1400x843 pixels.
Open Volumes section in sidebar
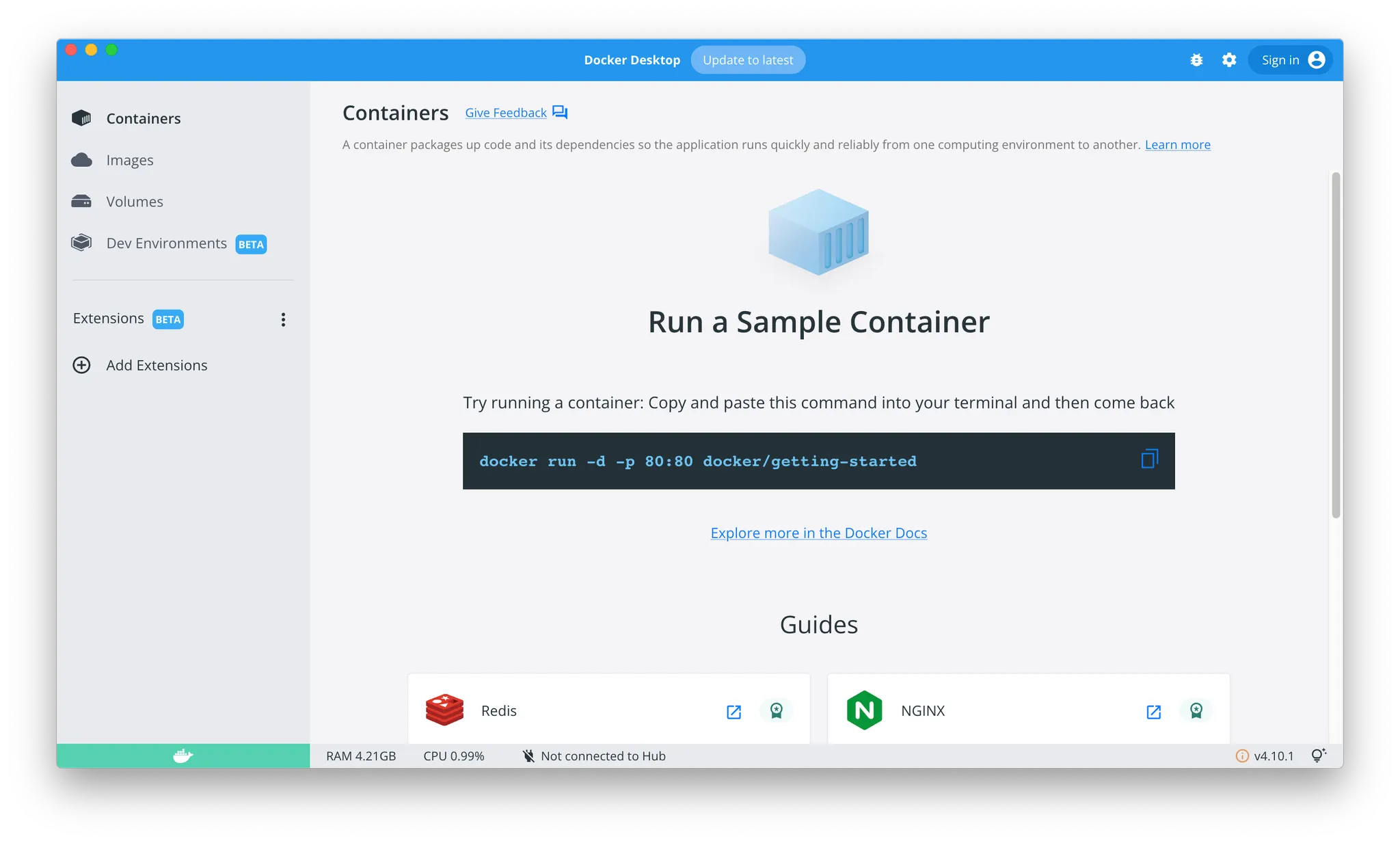135,202
